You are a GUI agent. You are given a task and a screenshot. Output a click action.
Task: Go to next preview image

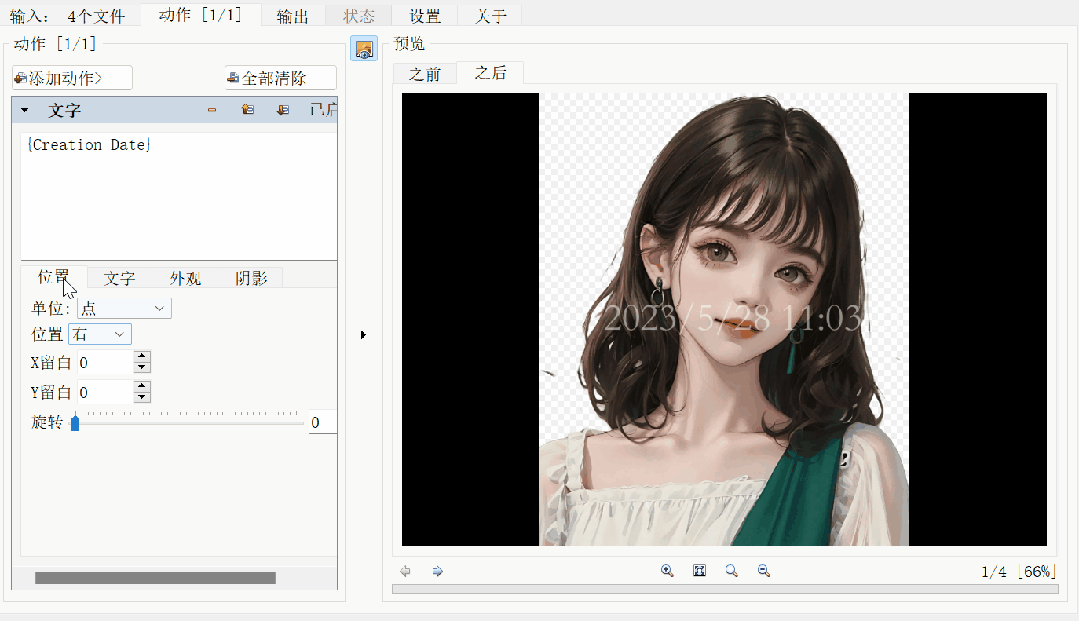pos(438,571)
